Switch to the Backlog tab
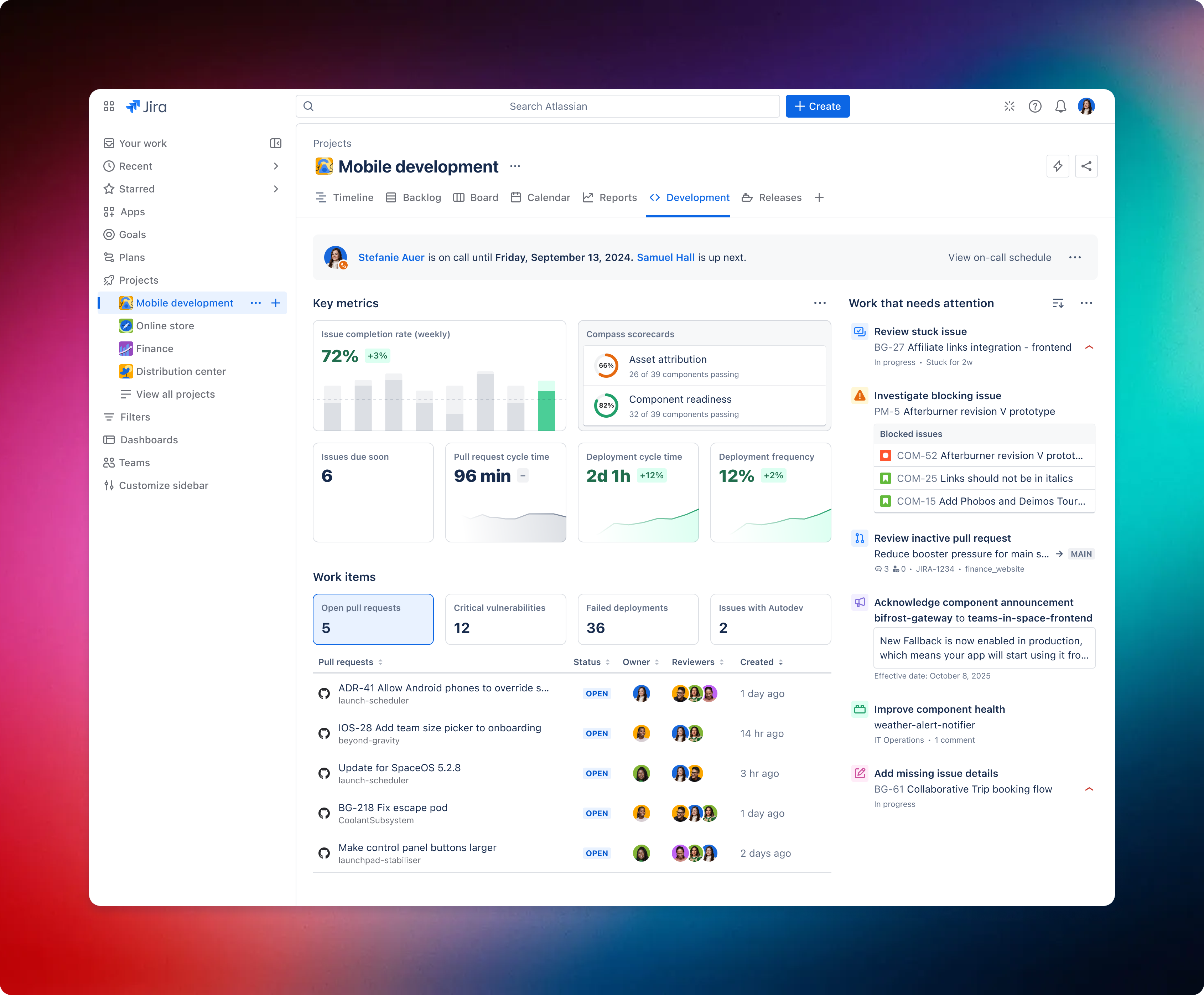The height and width of the screenshot is (995, 1204). pyautogui.click(x=421, y=197)
